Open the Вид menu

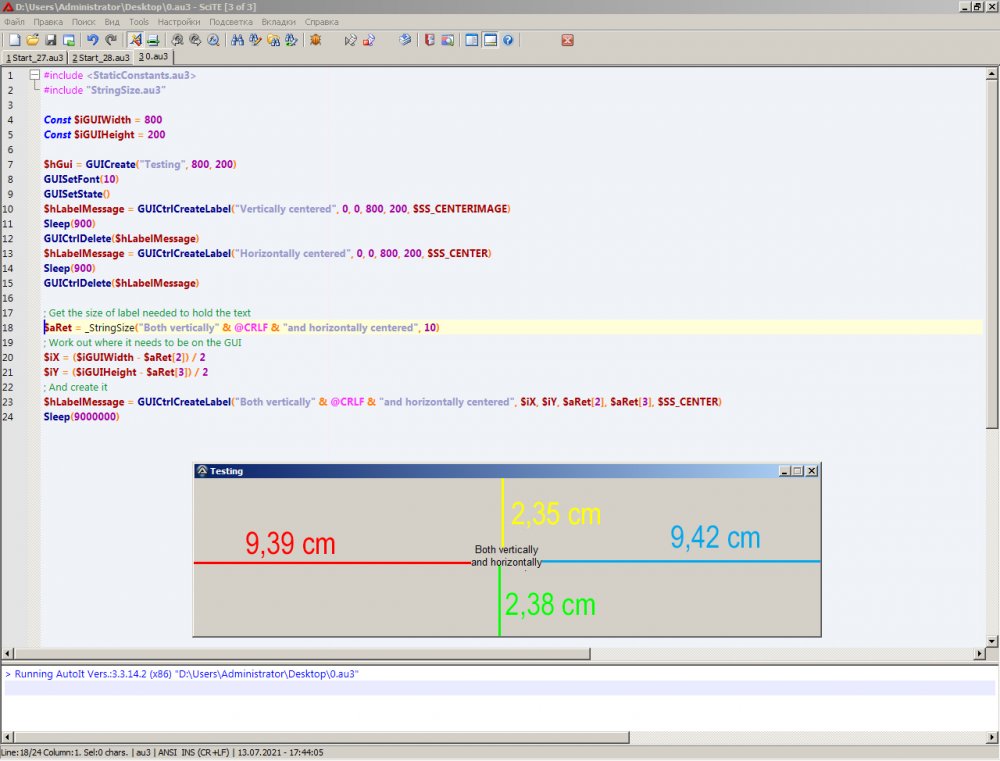[112, 22]
